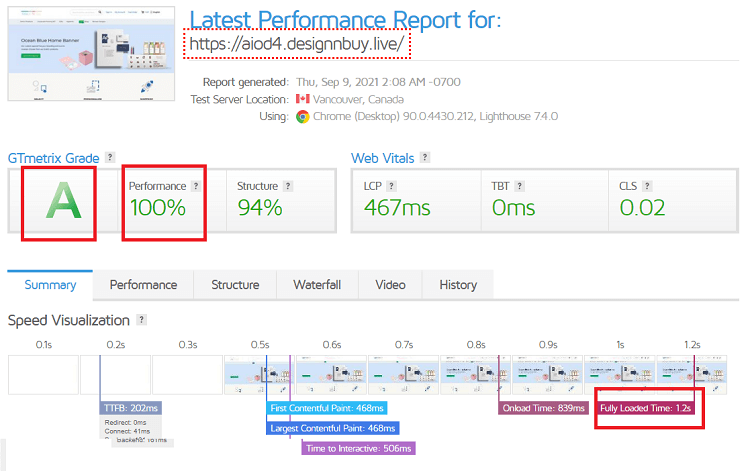Click help icon next to Web Vitals
The height and width of the screenshot is (471, 750).
(x=425, y=157)
